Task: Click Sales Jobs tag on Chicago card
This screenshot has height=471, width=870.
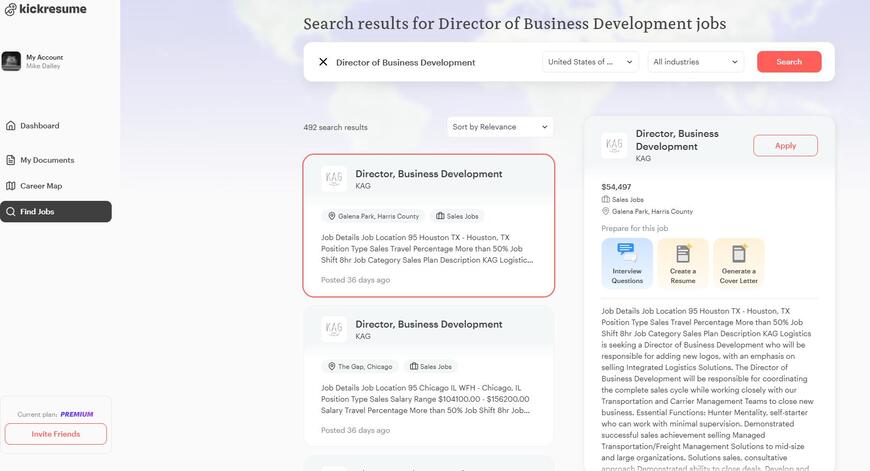Action: coord(431,366)
